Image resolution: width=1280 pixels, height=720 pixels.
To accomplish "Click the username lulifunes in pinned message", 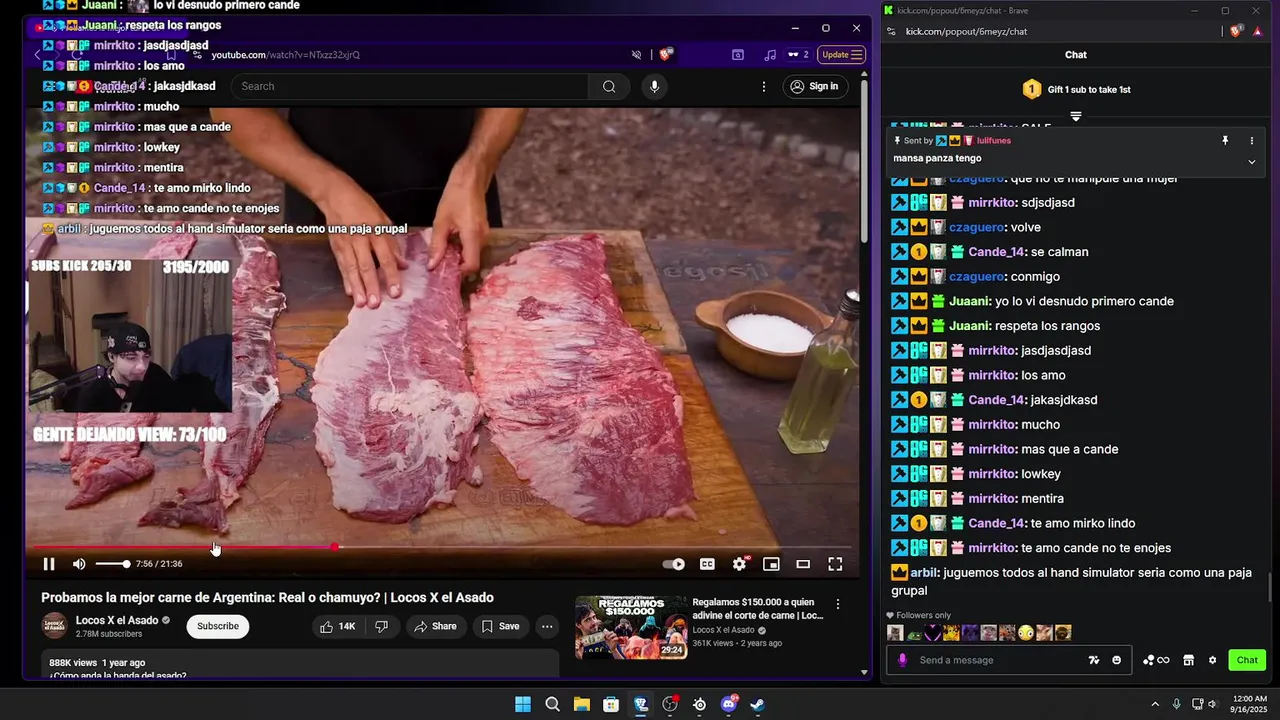I will point(993,141).
